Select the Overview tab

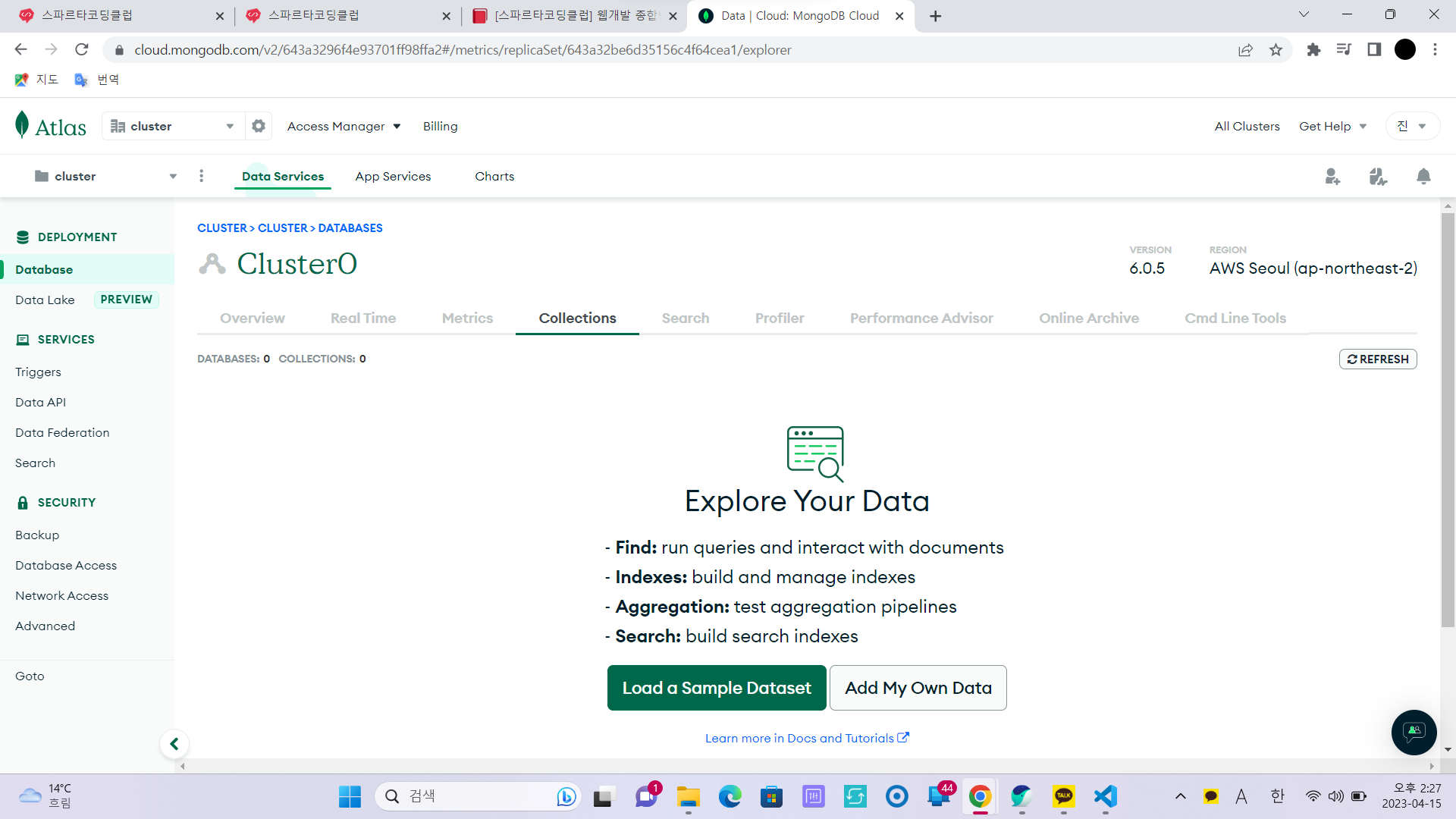pos(253,318)
